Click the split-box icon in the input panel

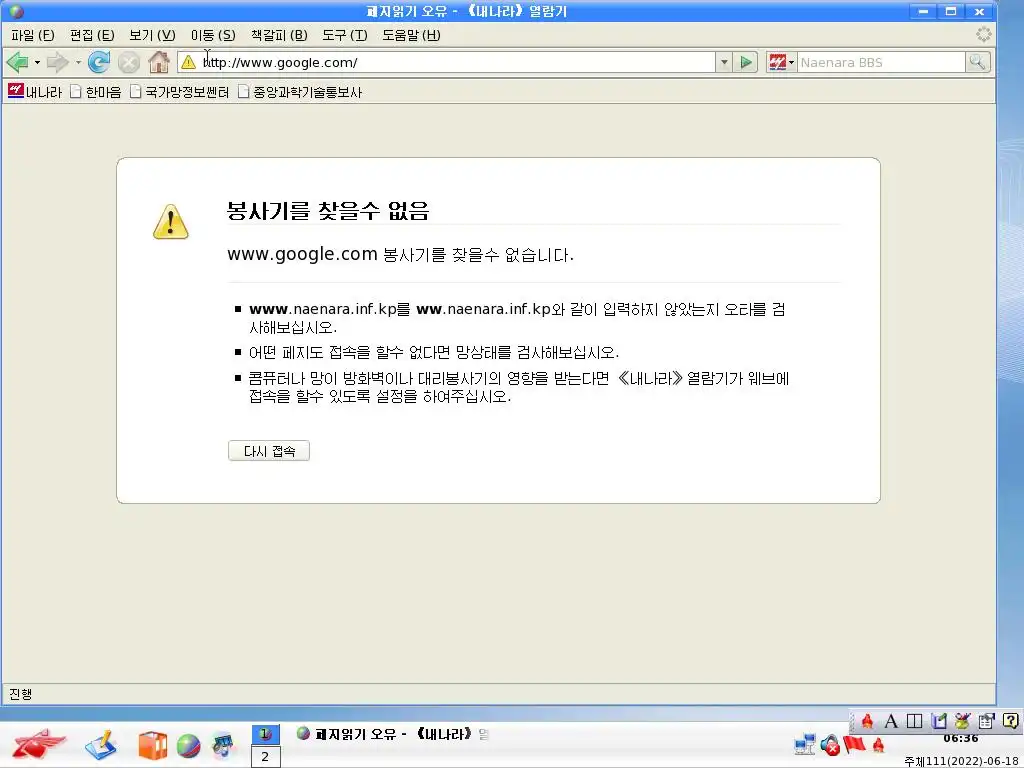[x=915, y=721]
